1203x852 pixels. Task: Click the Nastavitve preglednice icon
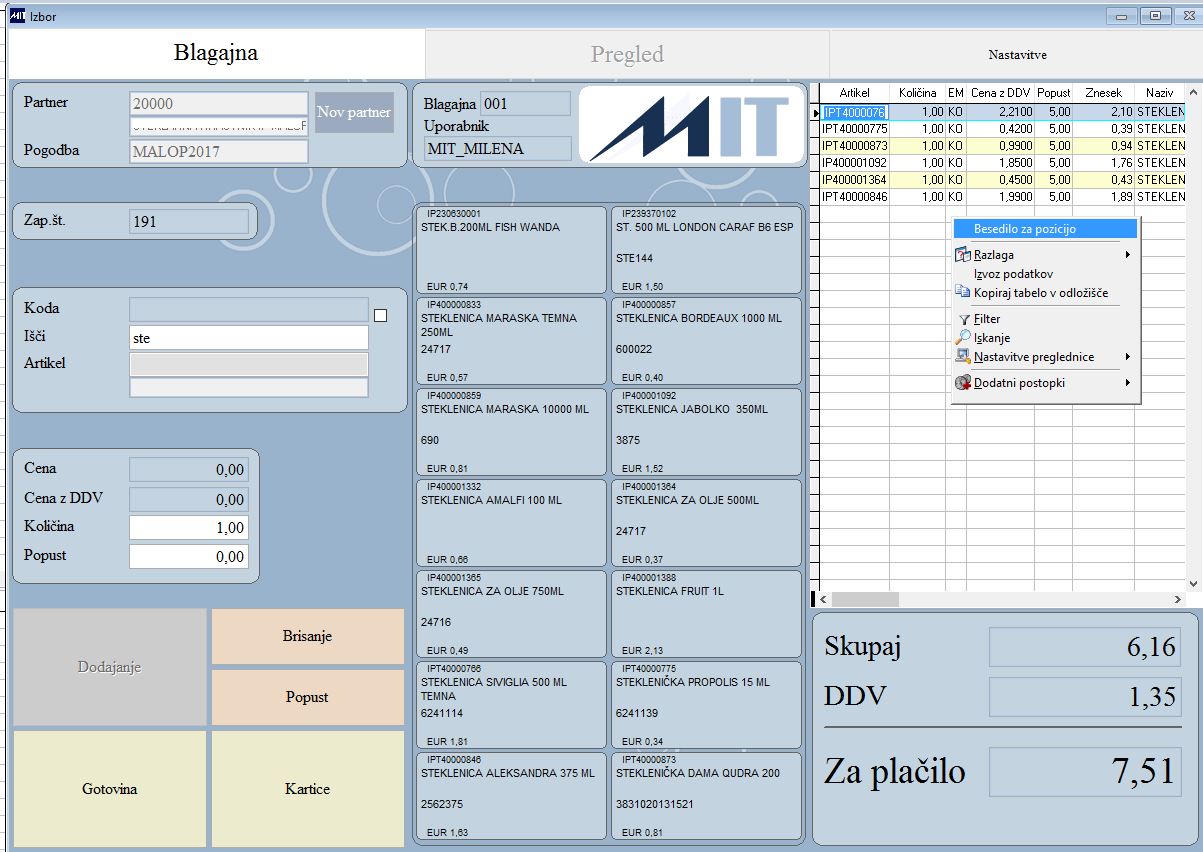tap(963, 357)
